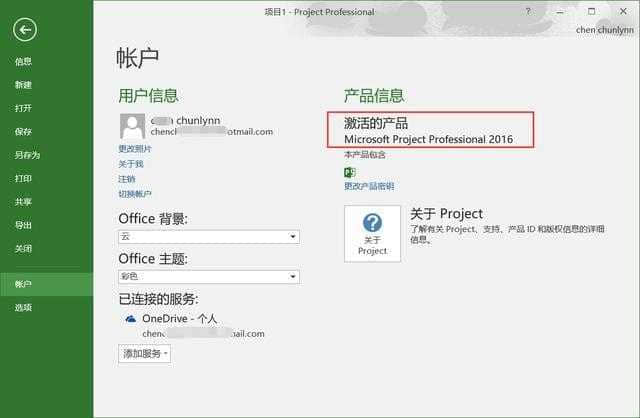Click the back arrow circle icon
The image size is (640, 418).
coord(25,29)
